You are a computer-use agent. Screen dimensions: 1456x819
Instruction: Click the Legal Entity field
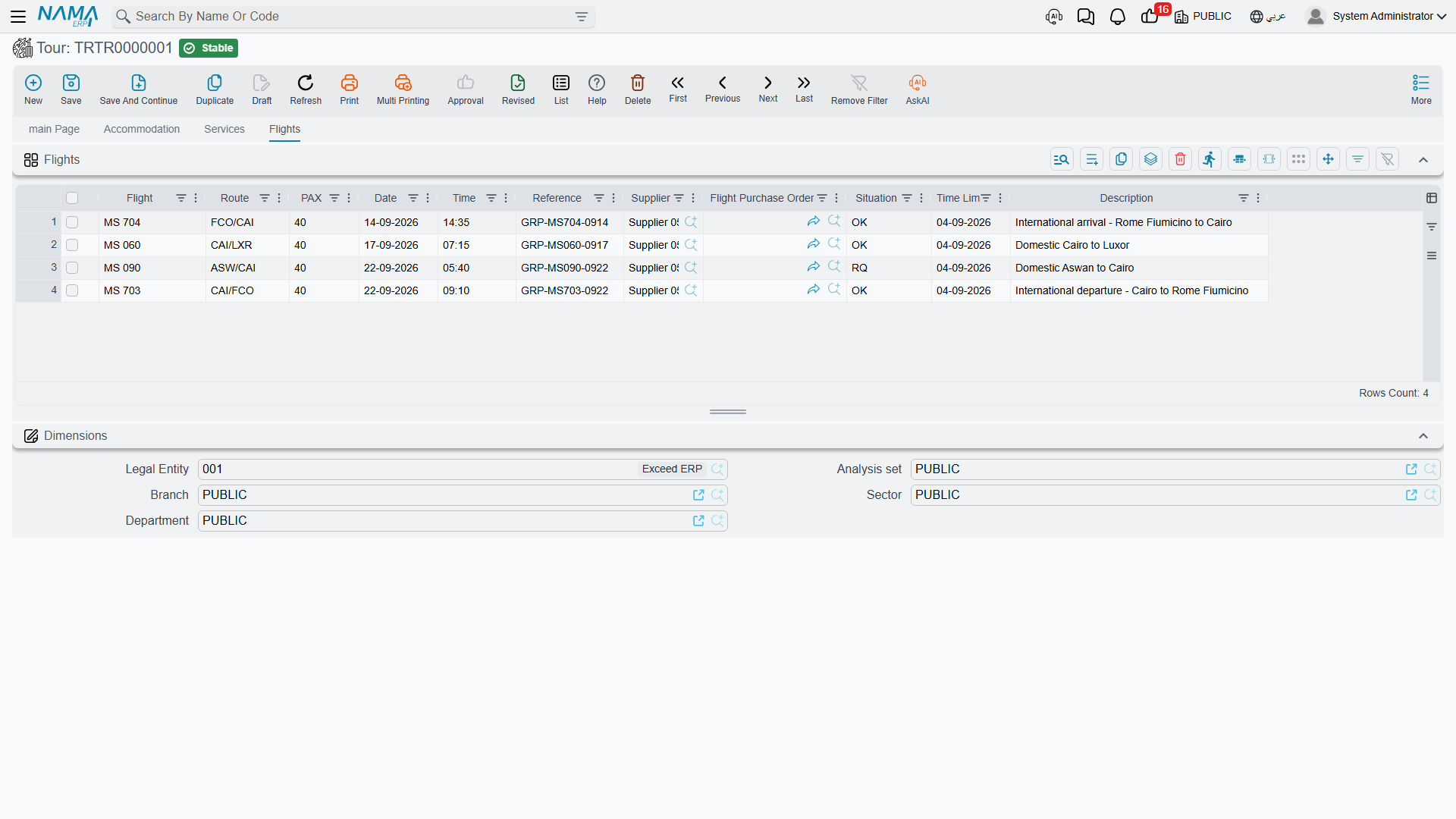tap(463, 469)
